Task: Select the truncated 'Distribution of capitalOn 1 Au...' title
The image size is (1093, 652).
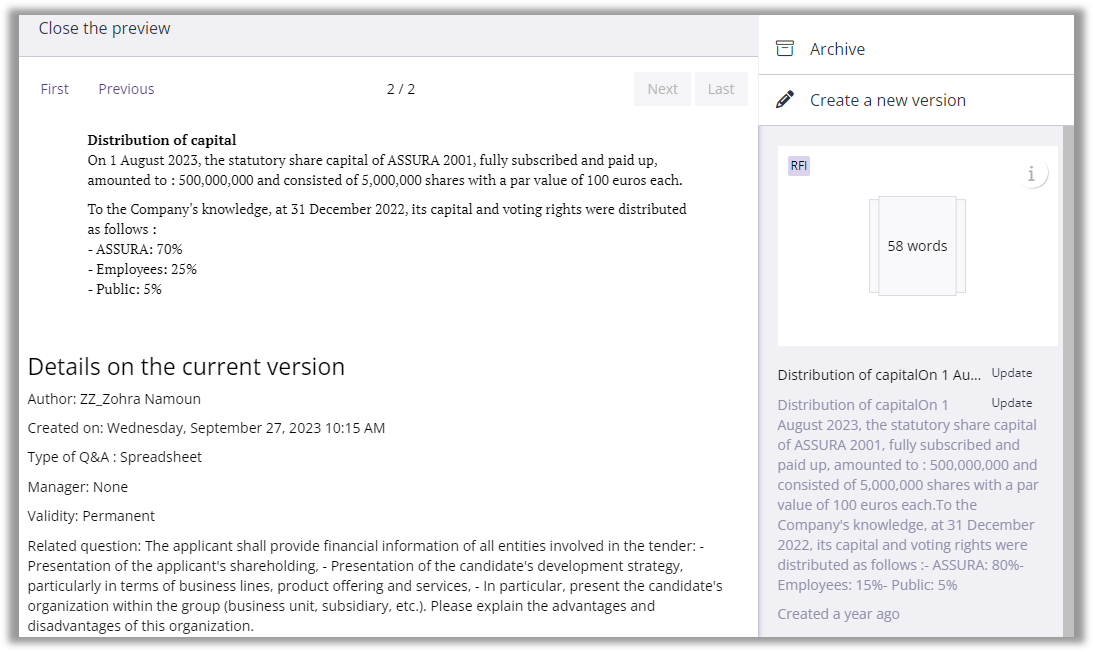Action: 879,375
